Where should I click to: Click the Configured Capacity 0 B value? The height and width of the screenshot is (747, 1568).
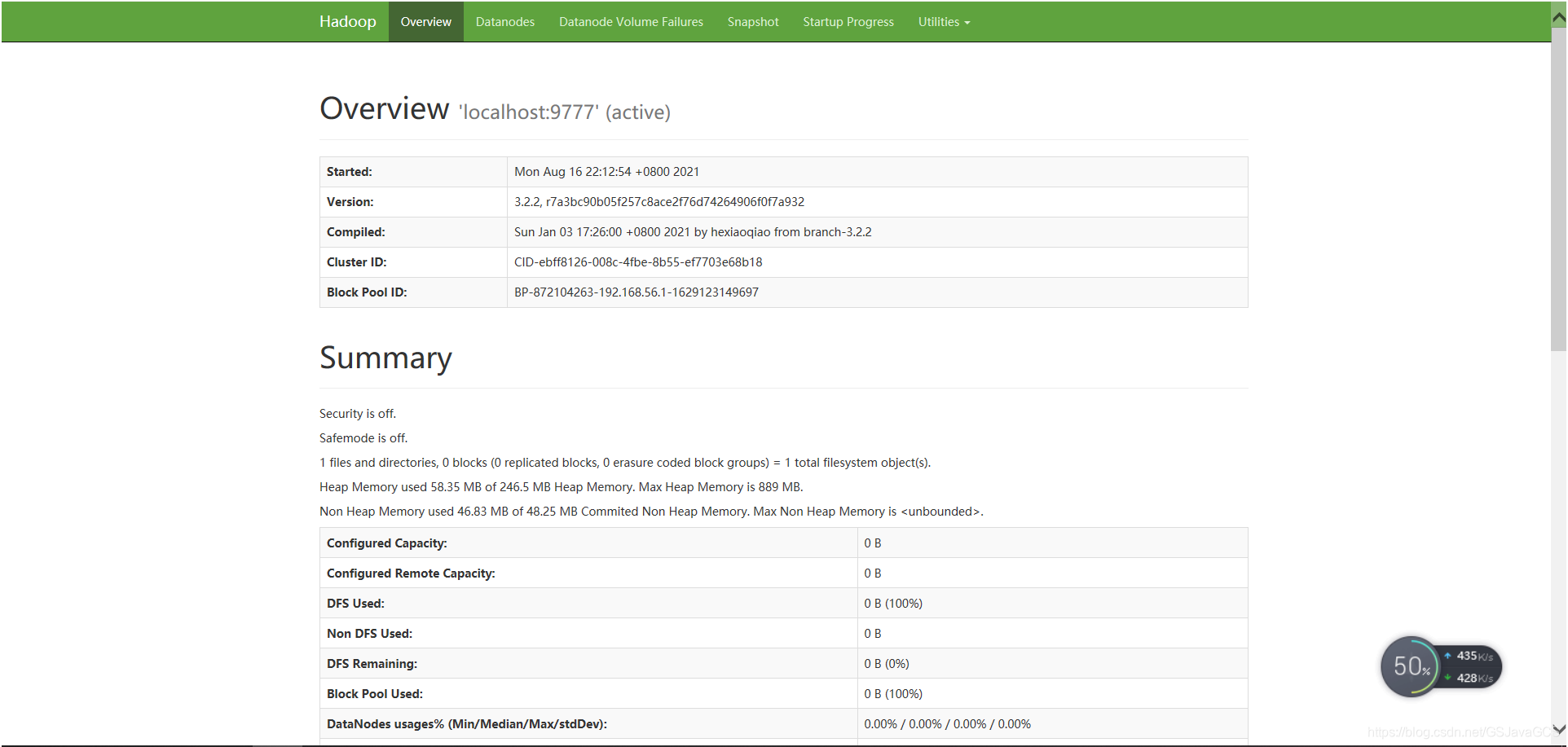tap(872, 543)
